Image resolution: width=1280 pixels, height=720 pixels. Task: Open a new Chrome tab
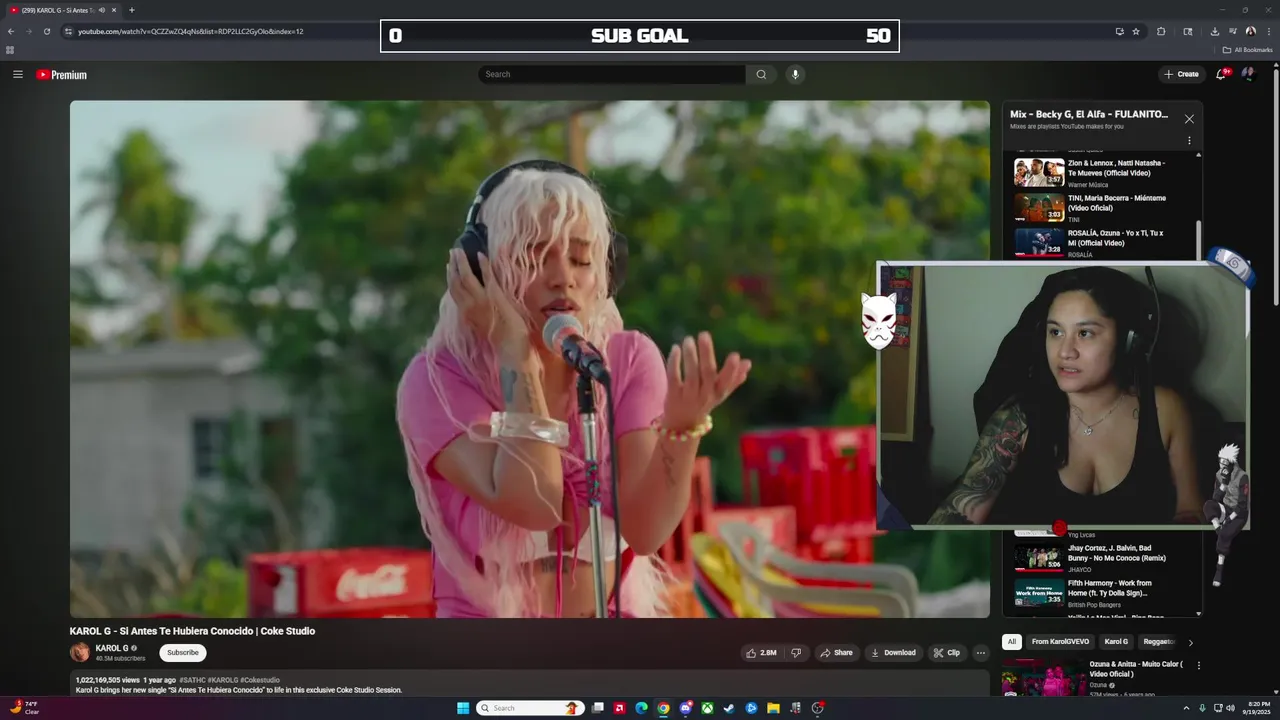click(131, 10)
